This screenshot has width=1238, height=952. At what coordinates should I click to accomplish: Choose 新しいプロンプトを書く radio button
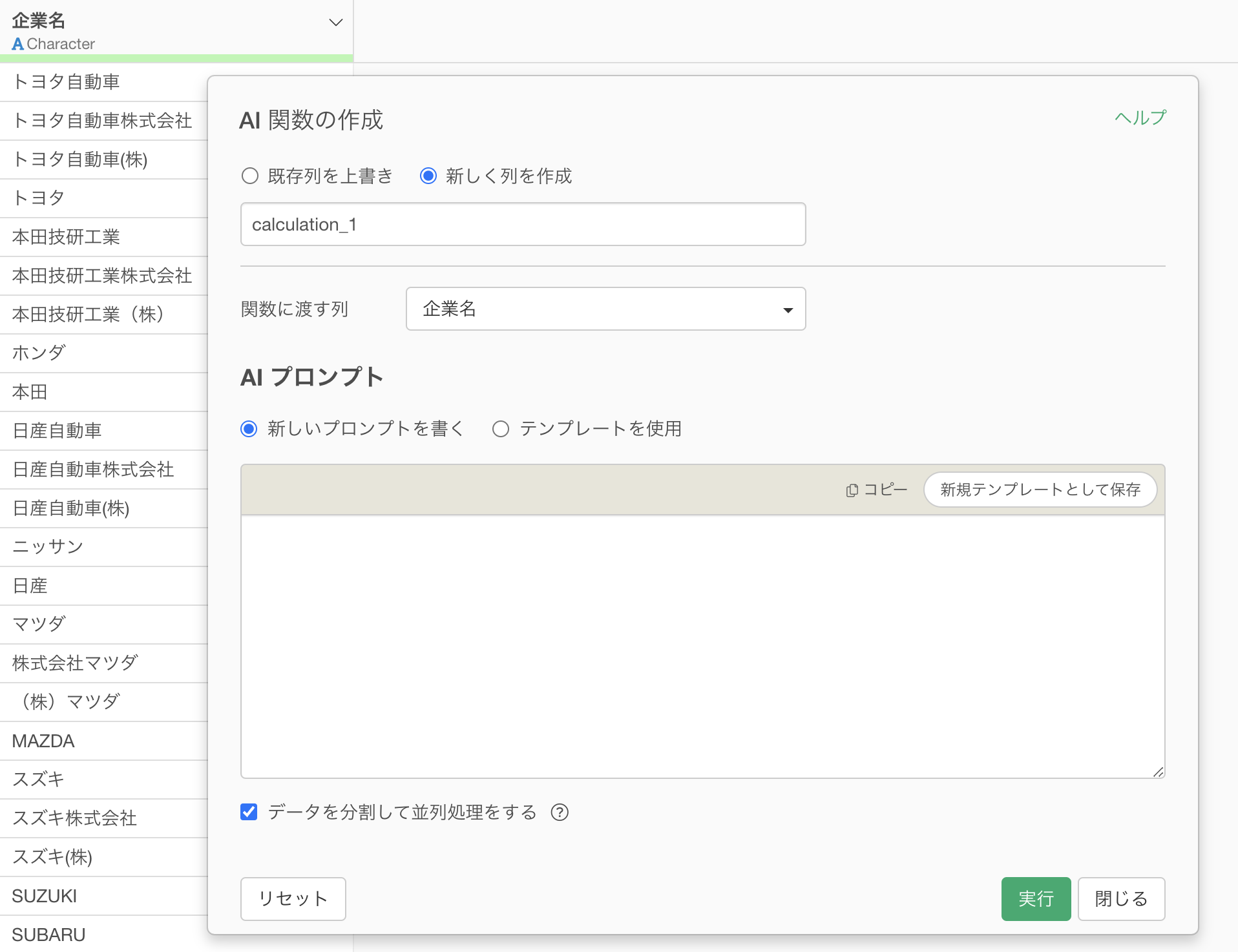(x=249, y=429)
